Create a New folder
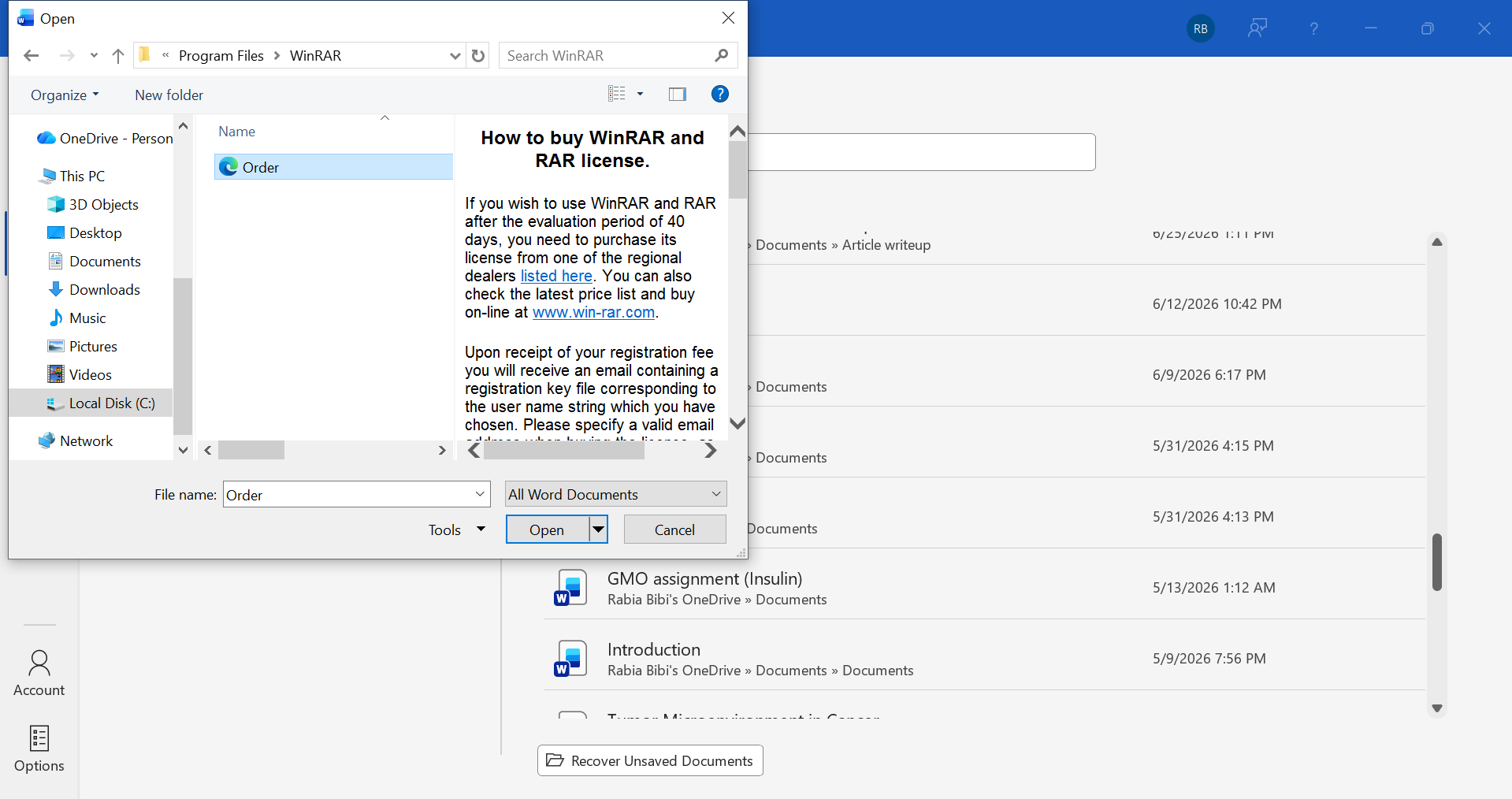The height and width of the screenshot is (799, 1512). point(169,95)
